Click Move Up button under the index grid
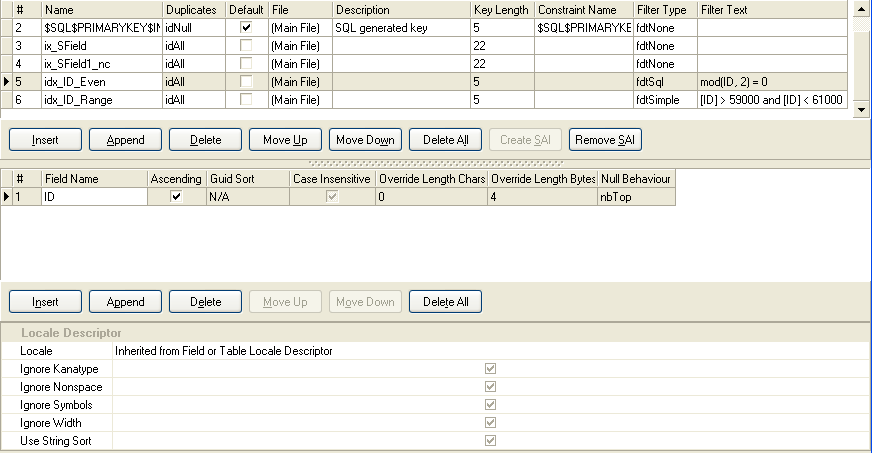The width and height of the screenshot is (872, 453). 285,140
